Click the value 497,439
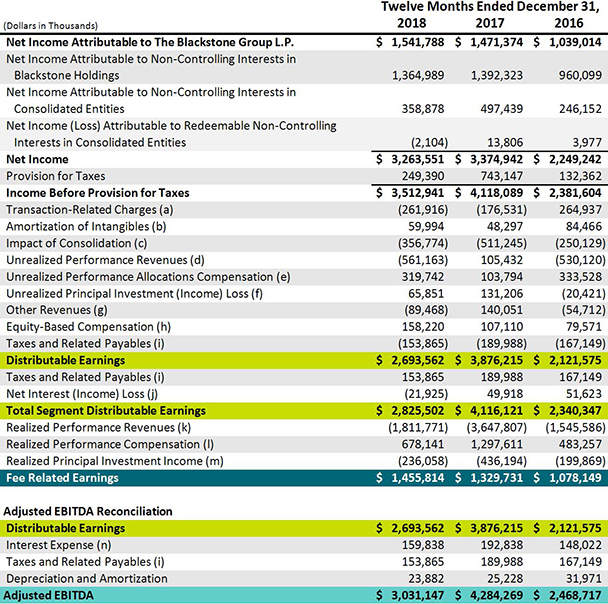 click(501, 109)
